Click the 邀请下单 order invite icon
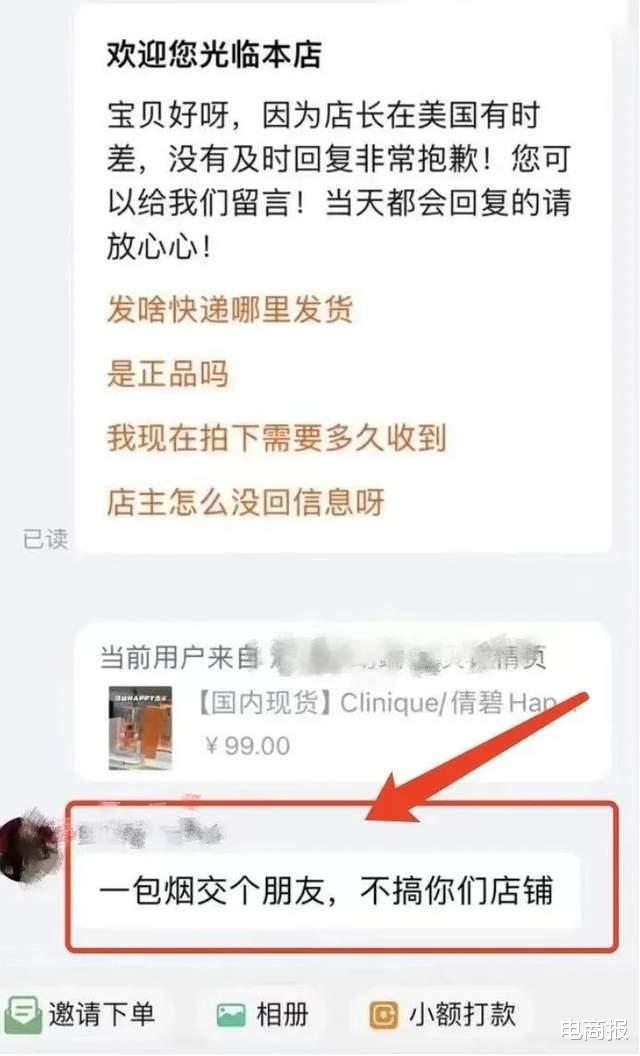640x1056 pixels. (x=22, y=1015)
